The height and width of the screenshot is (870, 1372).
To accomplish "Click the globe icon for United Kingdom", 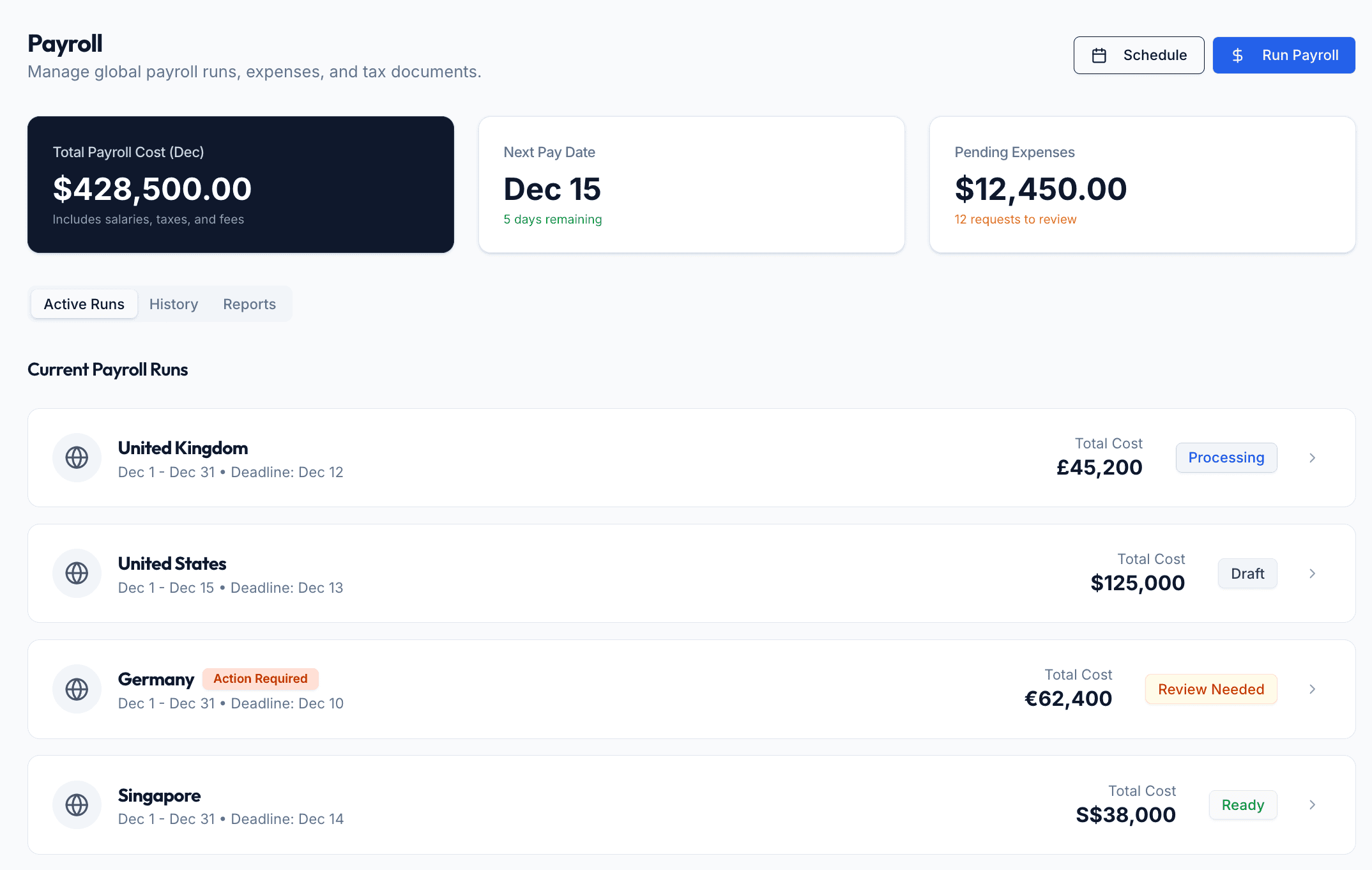I will [x=77, y=457].
